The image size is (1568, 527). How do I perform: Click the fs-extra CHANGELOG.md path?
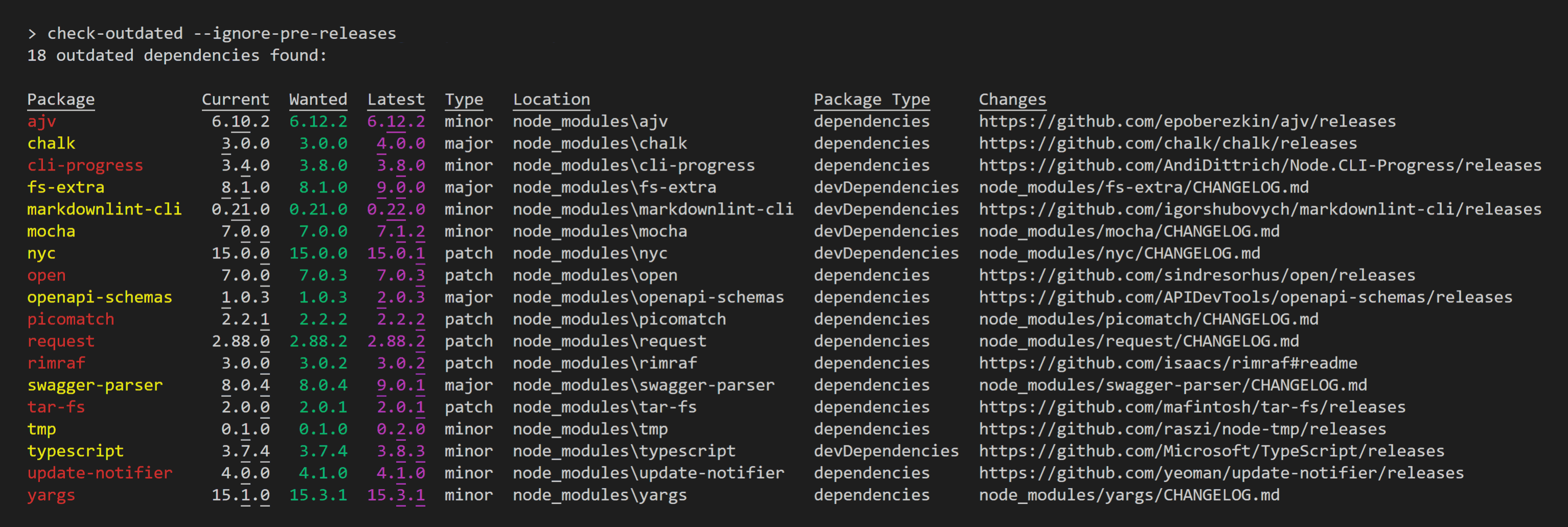[x=1143, y=187]
